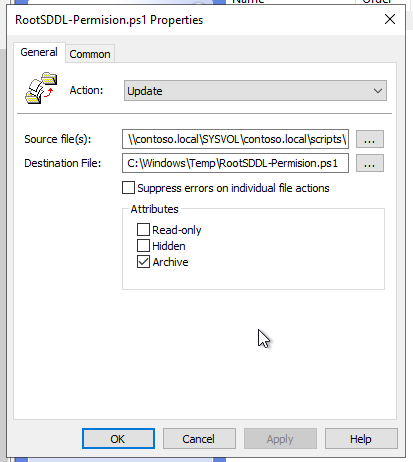Browse for source files with ellipsis button

(370, 139)
